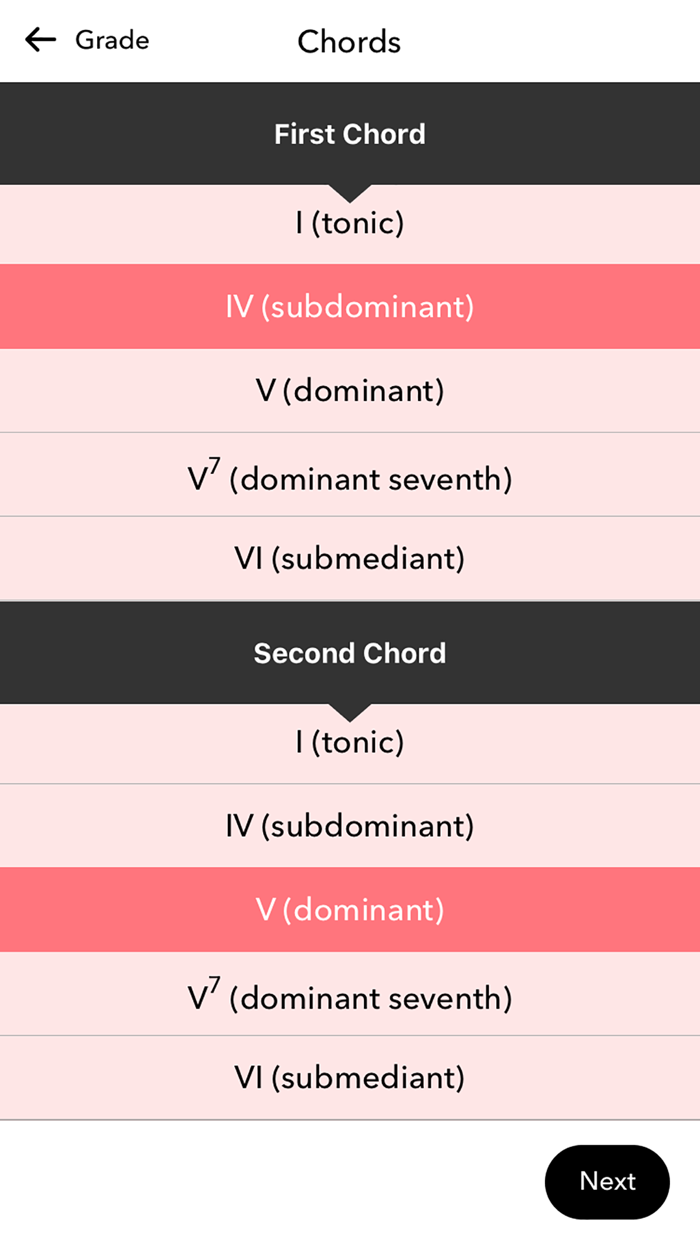Tap the First Chord section header
The image size is (700, 1244).
pyautogui.click(x=350, y=133)
